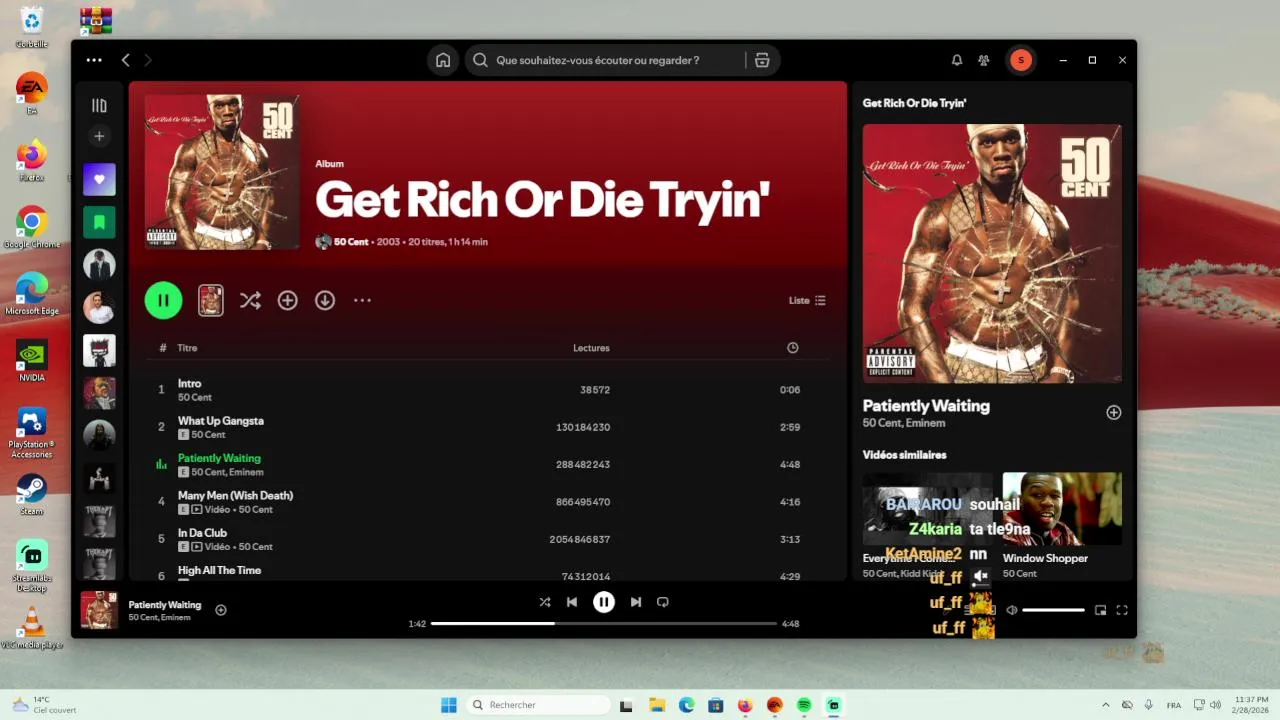Screen dimensions: 1280x720
Task: Enter full screen via the corner-brackets icon
Action: point(1122,610)
